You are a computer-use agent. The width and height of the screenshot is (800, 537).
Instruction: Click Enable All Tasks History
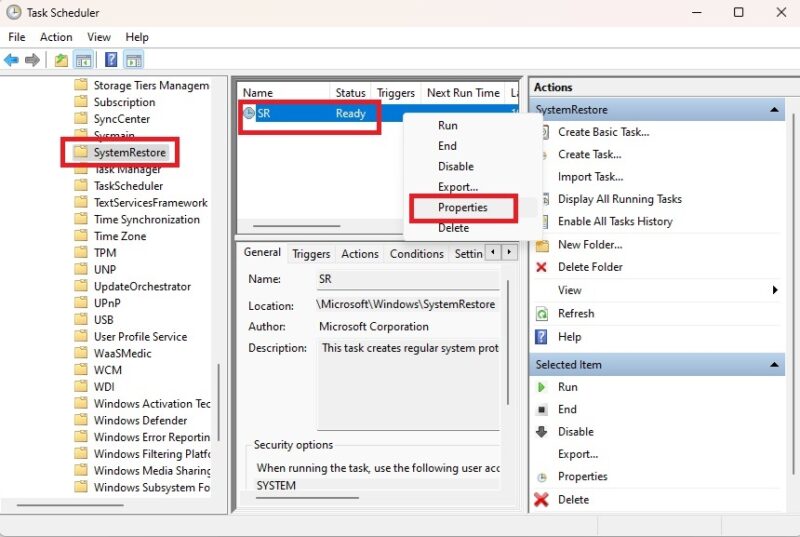click(x=615, y=221)
